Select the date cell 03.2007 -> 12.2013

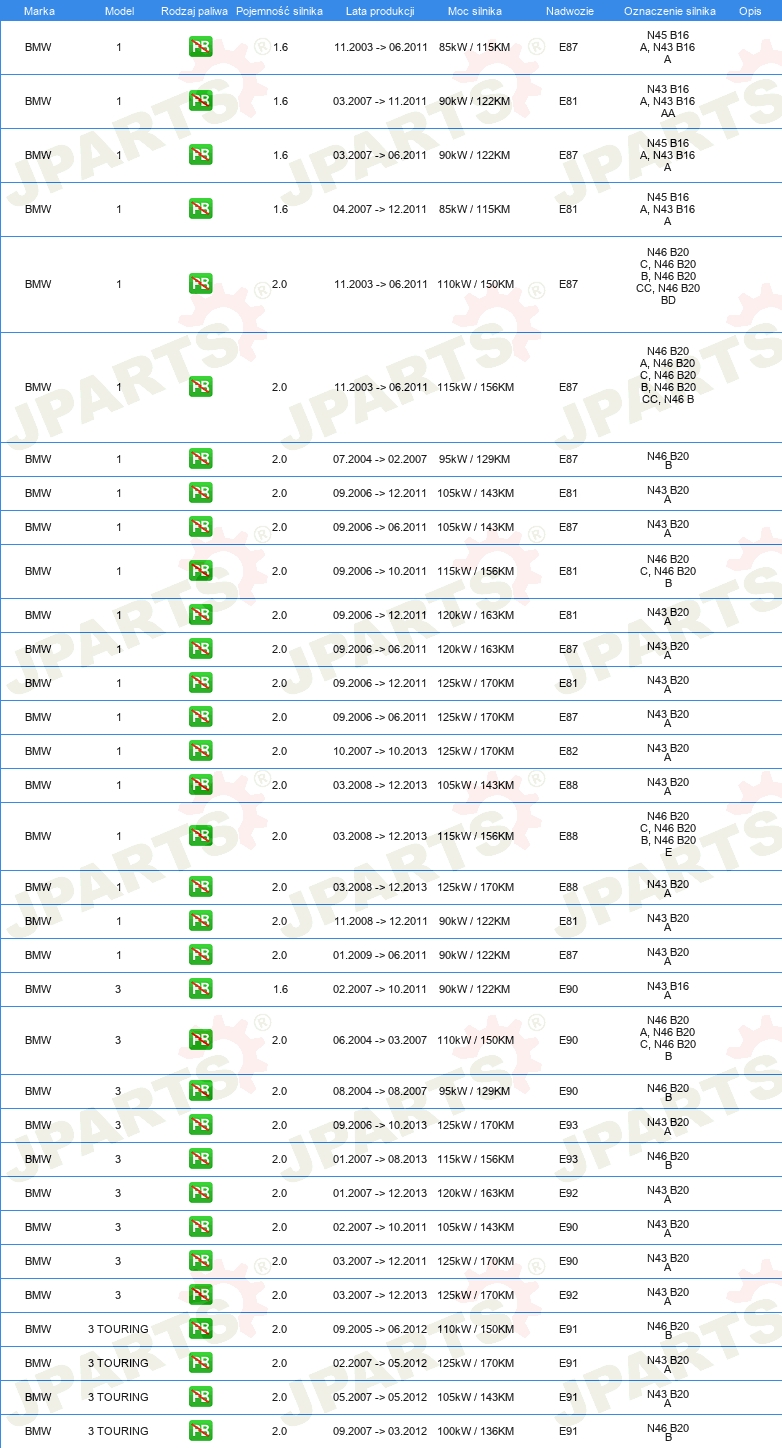pyautogui.click(x=380, y=1295)
